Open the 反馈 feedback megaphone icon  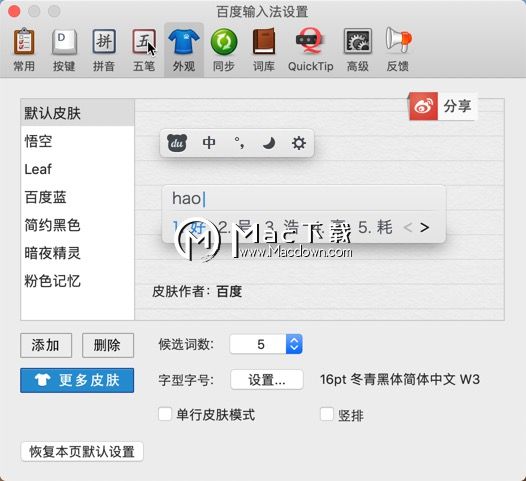tap(398, 50)
